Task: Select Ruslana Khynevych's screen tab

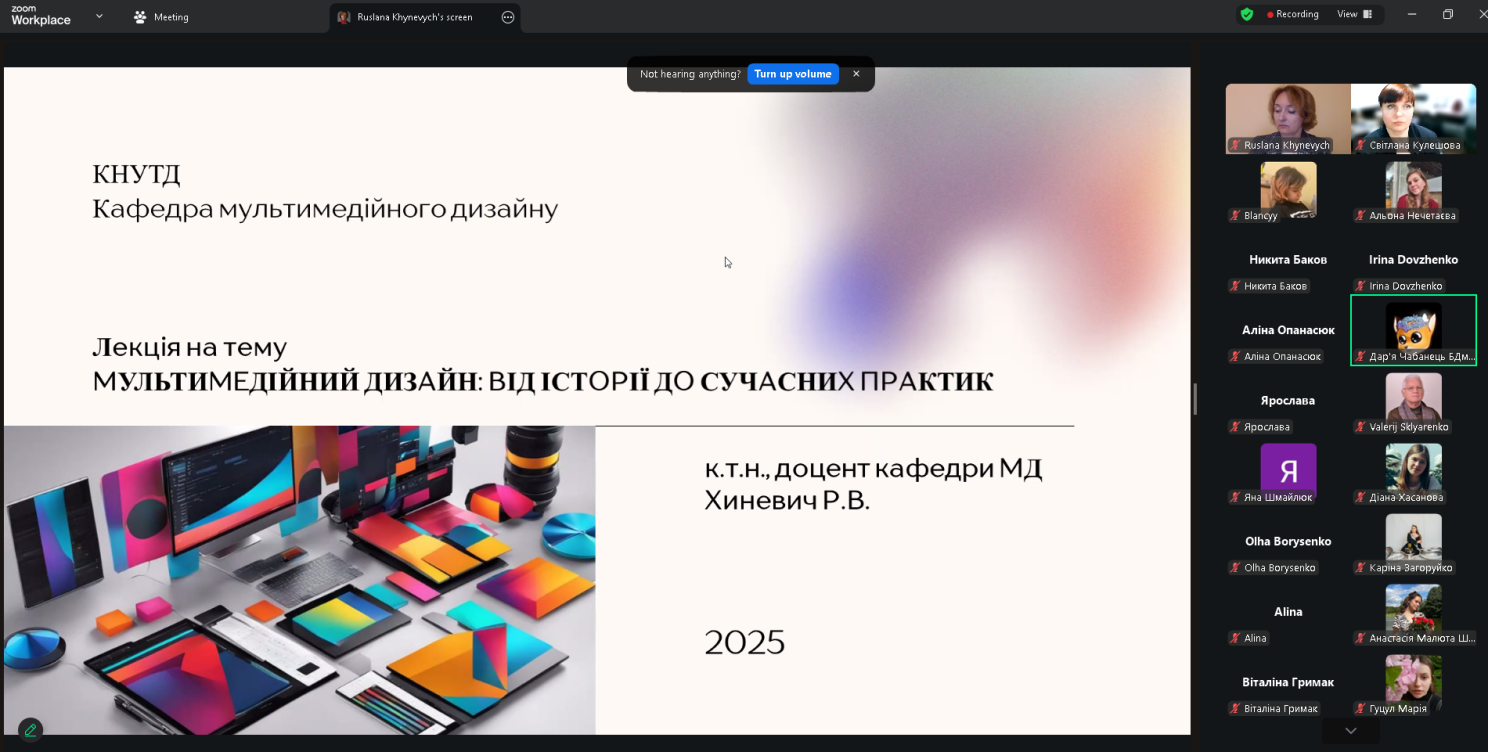Action: pyautogui.click(x=414, y=17)
